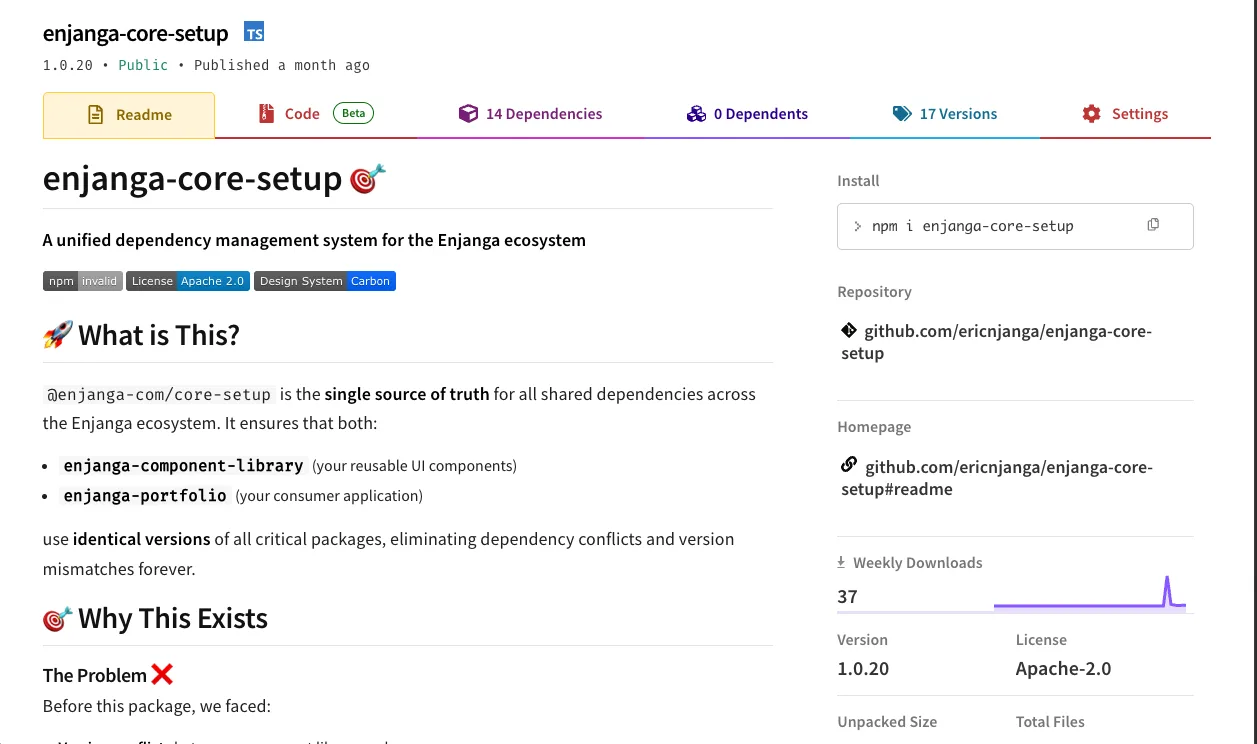Screen dimensions: 1257x744
Task: Open the Public visibility link
Action: point(143,64)
